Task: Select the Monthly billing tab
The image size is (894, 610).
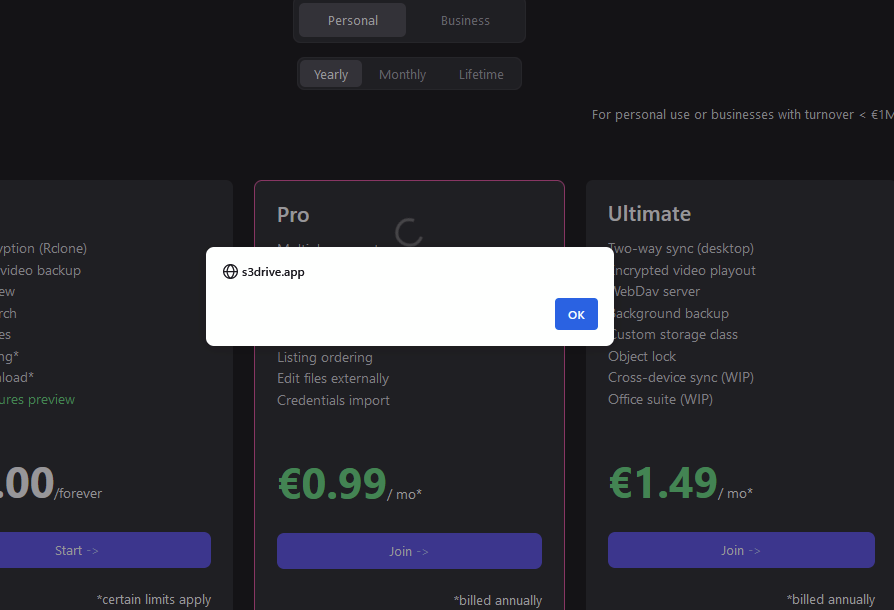Action: pos(403,74)
